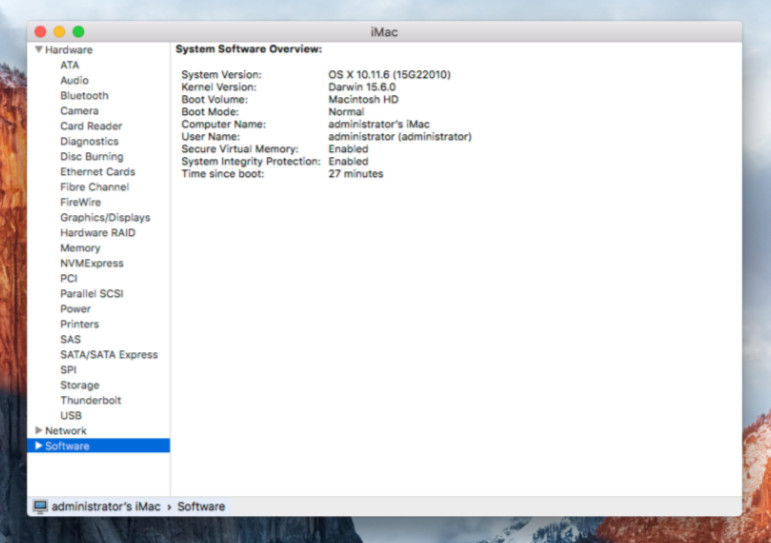Zoom the window with the green button
The image size is (771, 543).
tap(79, 32)
